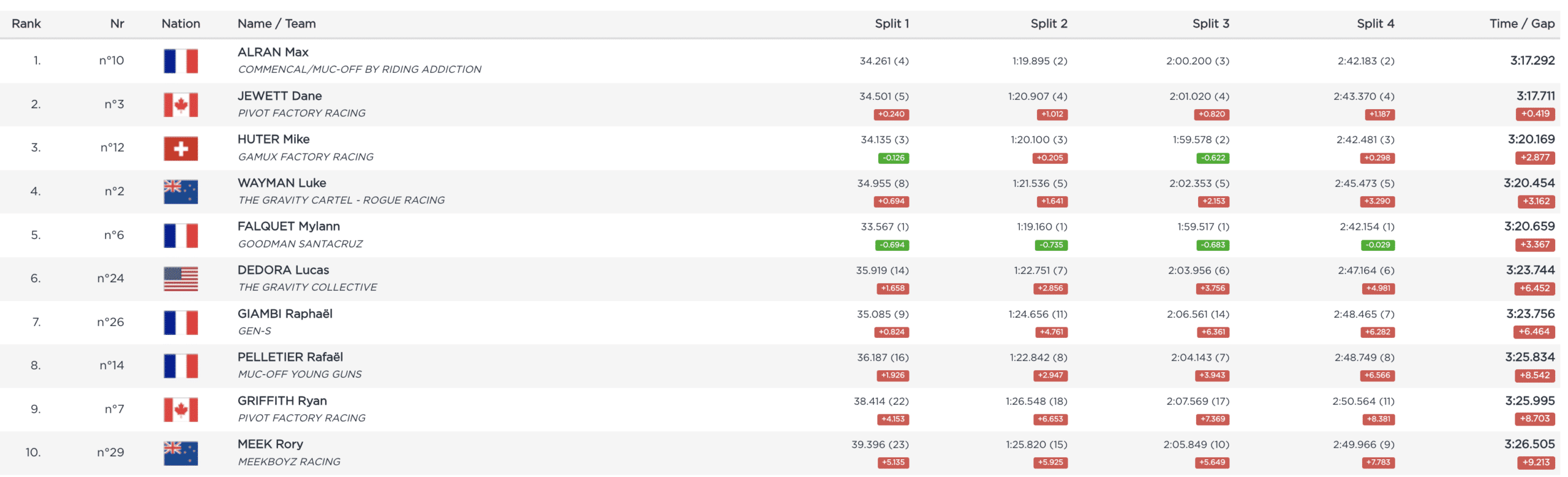Click the French flag beside ALRAN Max

click(x=181, y=61)
